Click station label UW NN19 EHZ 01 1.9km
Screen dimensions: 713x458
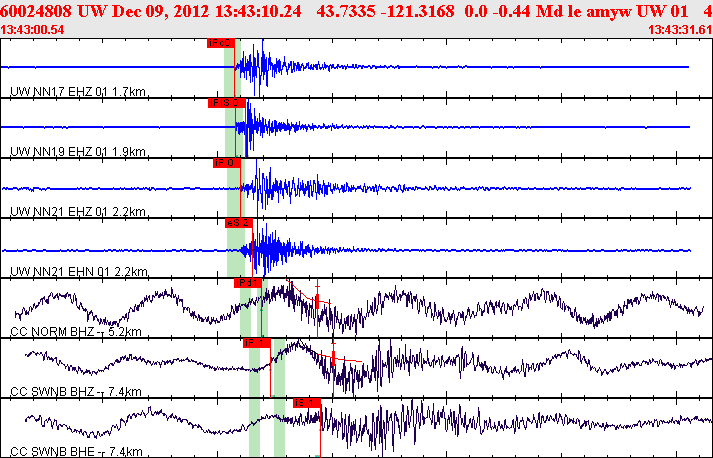[x=78, y=152]
